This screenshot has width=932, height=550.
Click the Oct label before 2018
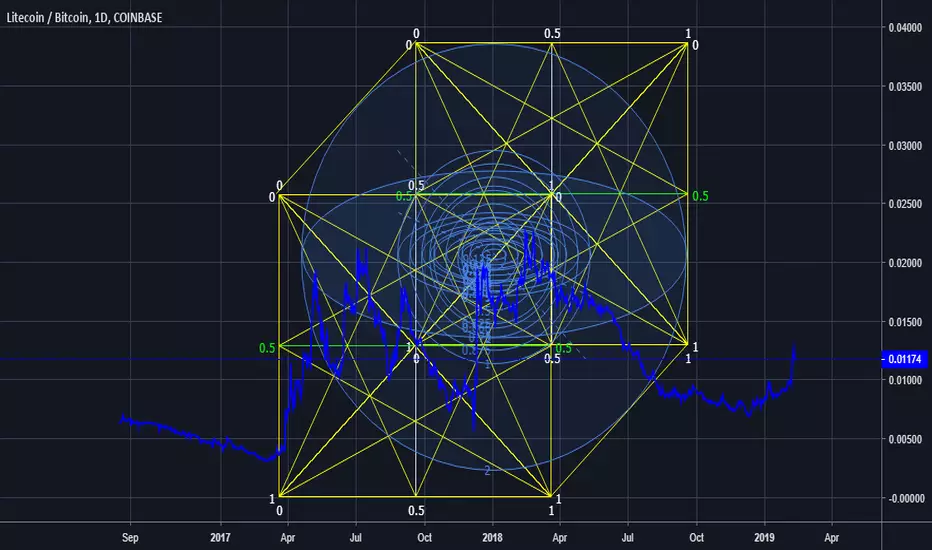pyautogui.click(x=424, y=538)
